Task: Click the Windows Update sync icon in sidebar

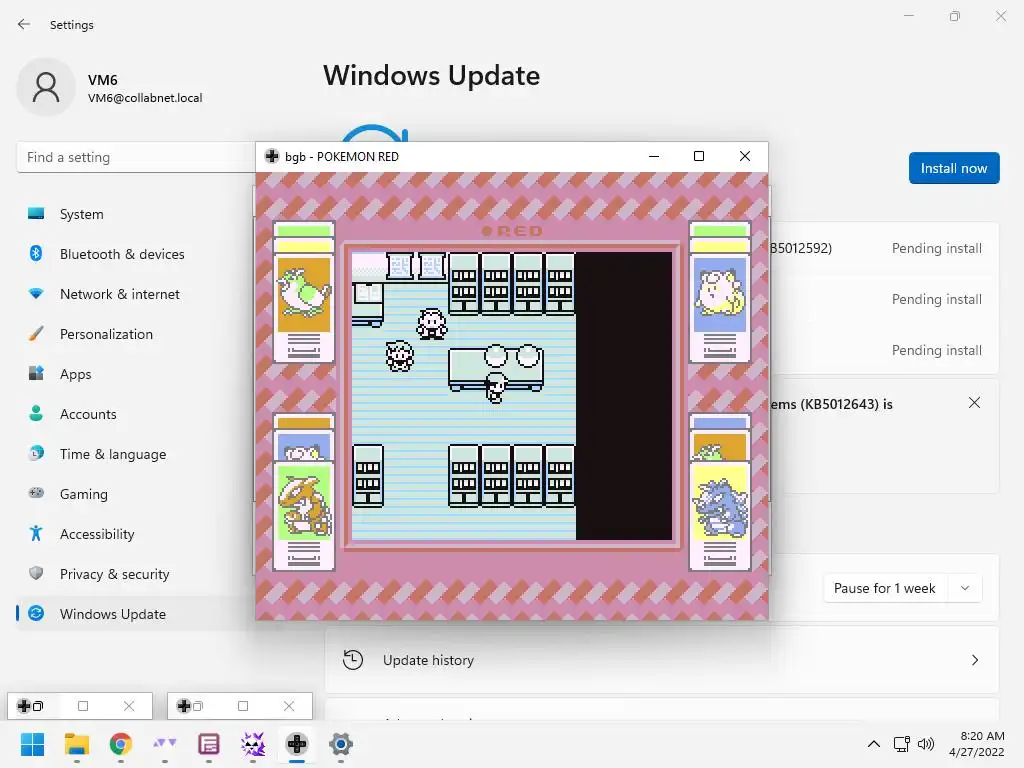Action: pyautogui.click(x=36, y=613)
